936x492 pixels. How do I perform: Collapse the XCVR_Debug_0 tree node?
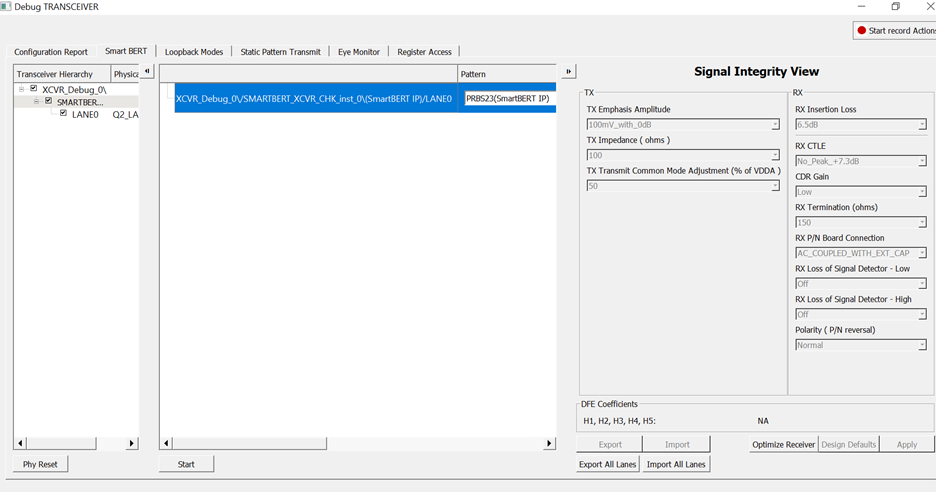point(22,89)
